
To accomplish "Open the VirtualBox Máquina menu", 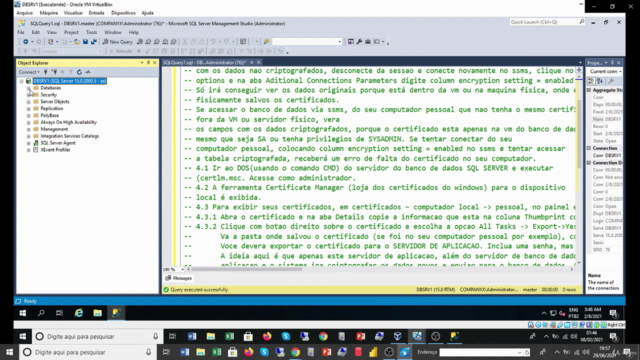I will tap(49, 13).
